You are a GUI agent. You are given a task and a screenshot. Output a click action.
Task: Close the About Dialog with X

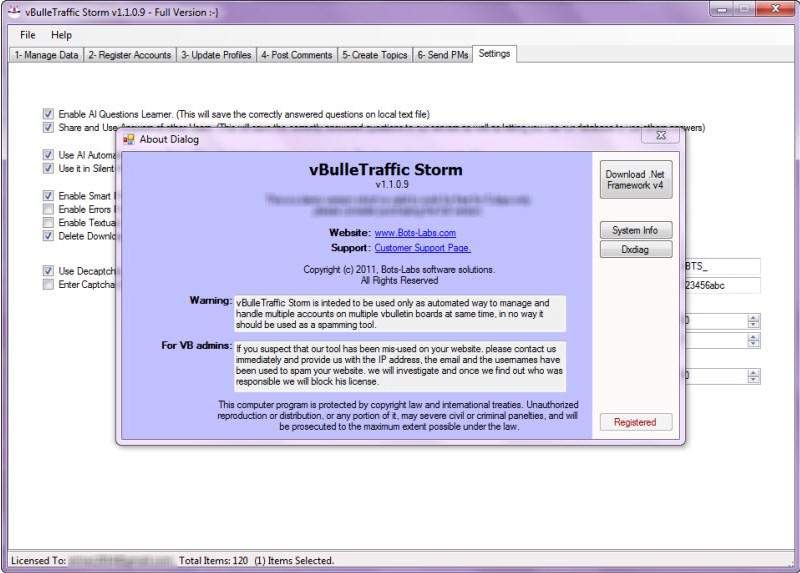[660, 136]
